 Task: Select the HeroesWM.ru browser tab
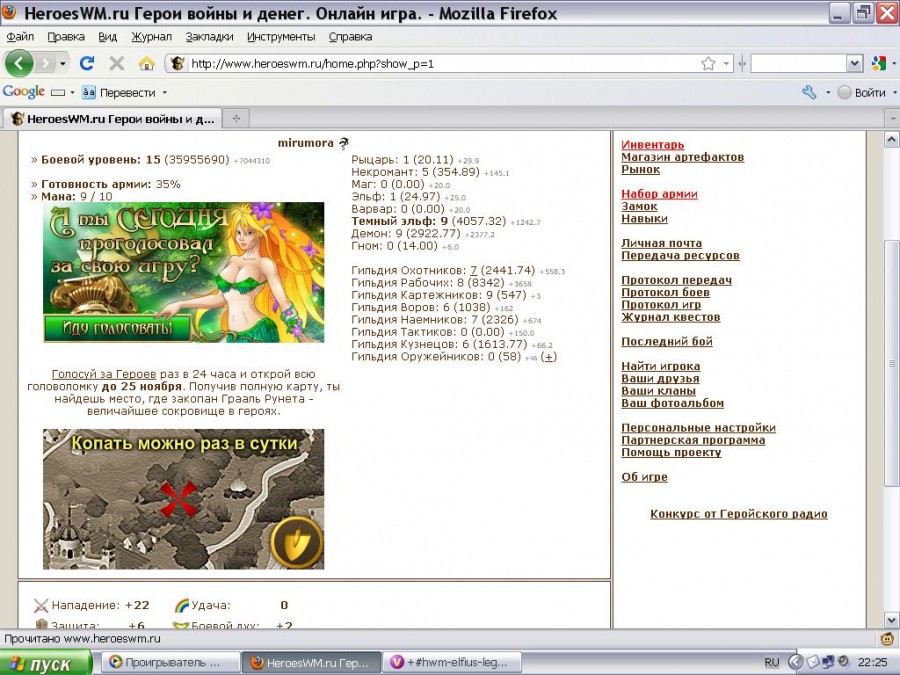112,119
